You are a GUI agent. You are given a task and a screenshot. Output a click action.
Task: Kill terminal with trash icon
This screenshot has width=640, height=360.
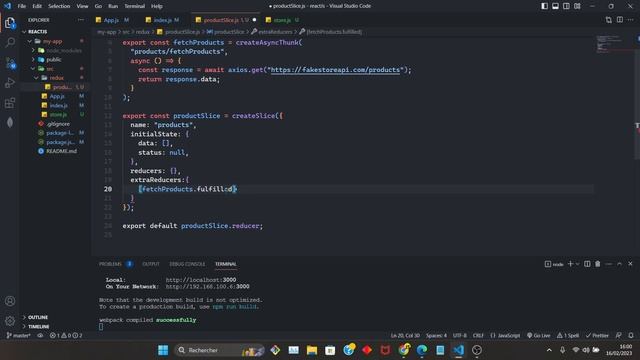[x=598, y=264]
